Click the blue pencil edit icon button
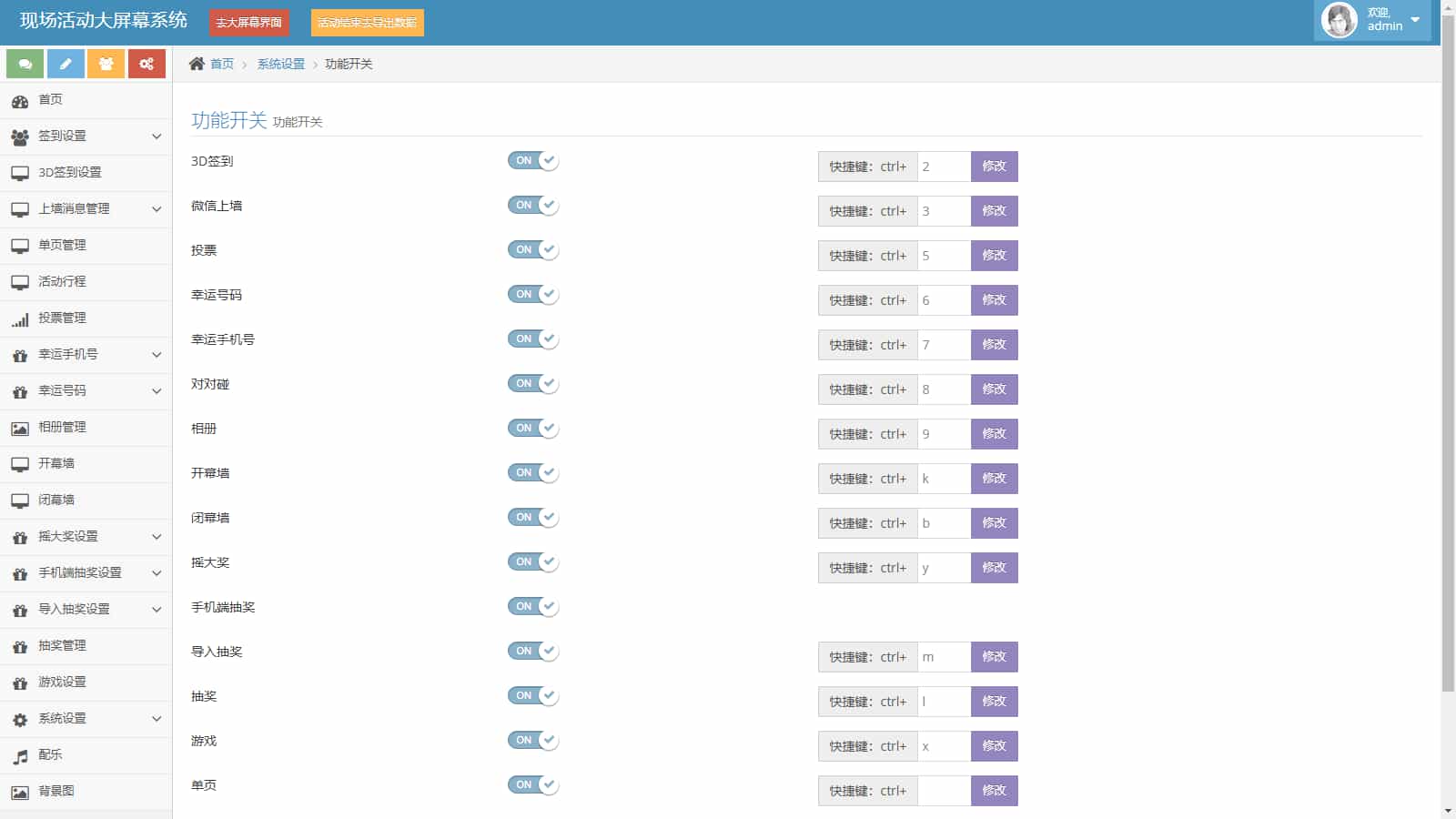This screenshot has width=1456, height=819. [66, 64]
